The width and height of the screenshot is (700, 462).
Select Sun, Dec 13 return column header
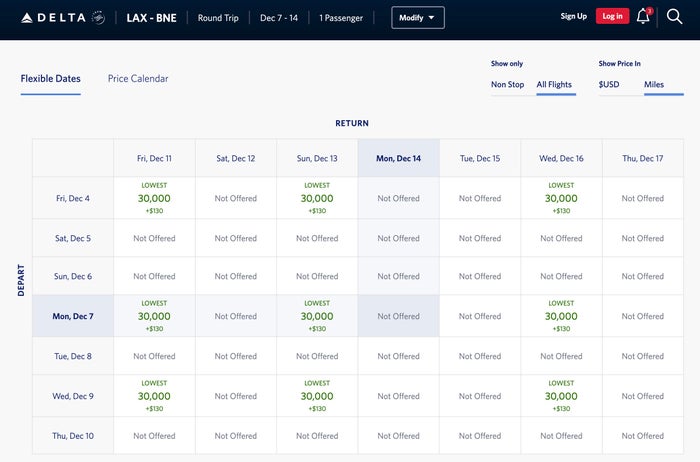[317, 158]
